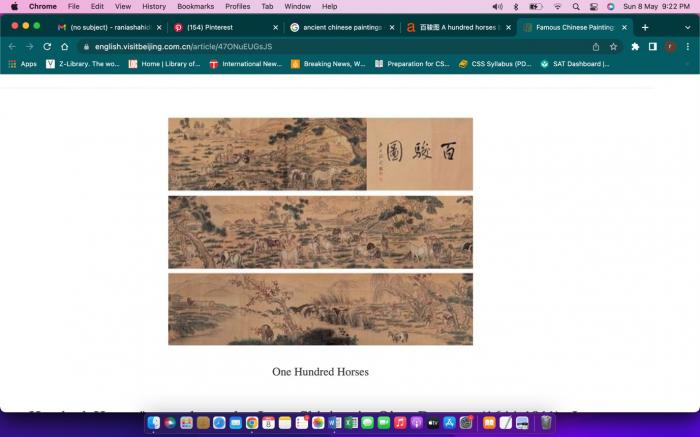Close the Pinterest tab
The height and width of the screenshot is (437, 700).
[x=275, y=28]
